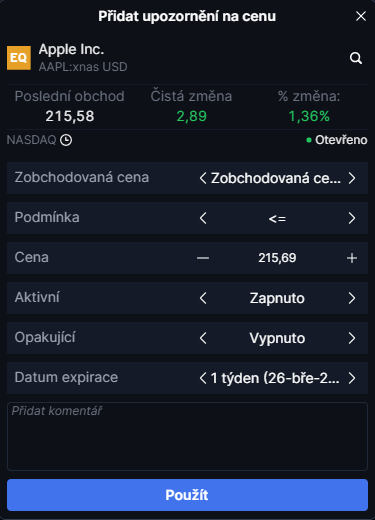The image size is (375, 520).
Task: Decrease price with the minus icon
Action: (x=203, y=258)
